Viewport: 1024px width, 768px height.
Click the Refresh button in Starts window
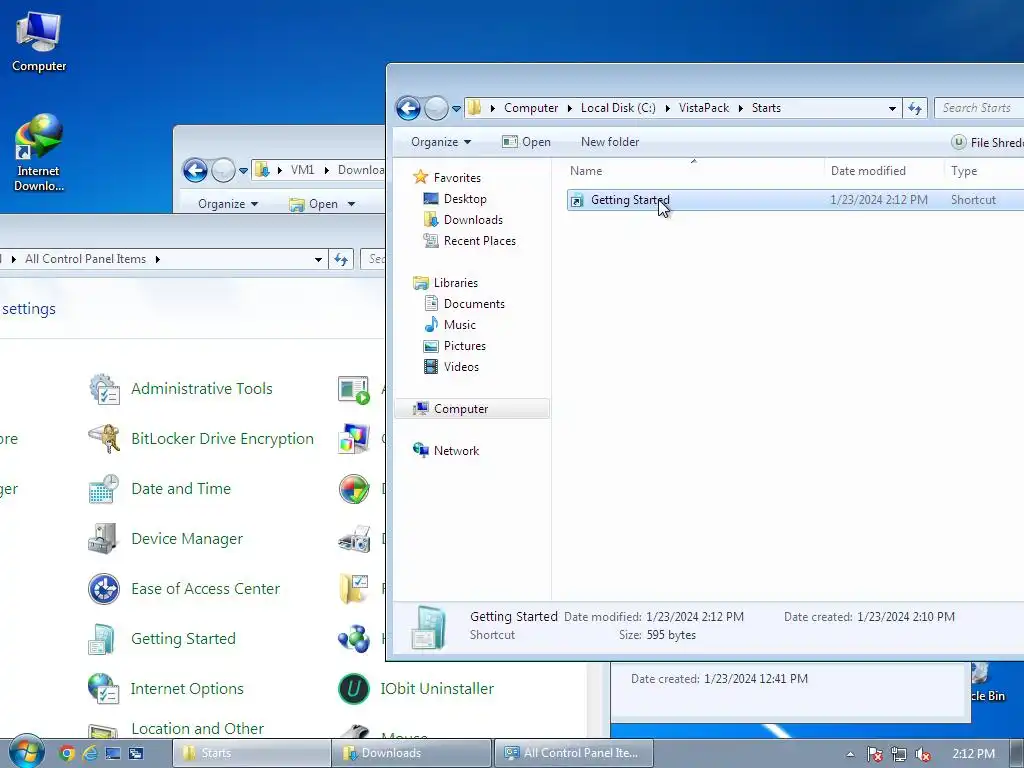(915, 108)
